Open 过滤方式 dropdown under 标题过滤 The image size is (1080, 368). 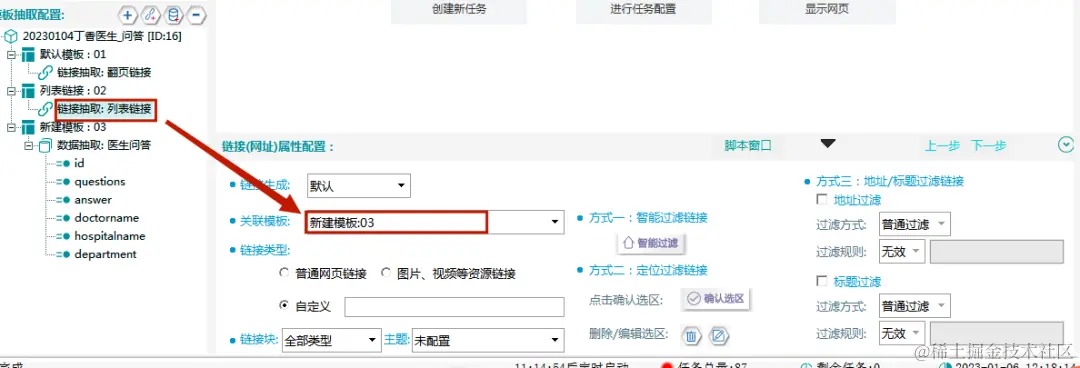(x=914, y=305)
